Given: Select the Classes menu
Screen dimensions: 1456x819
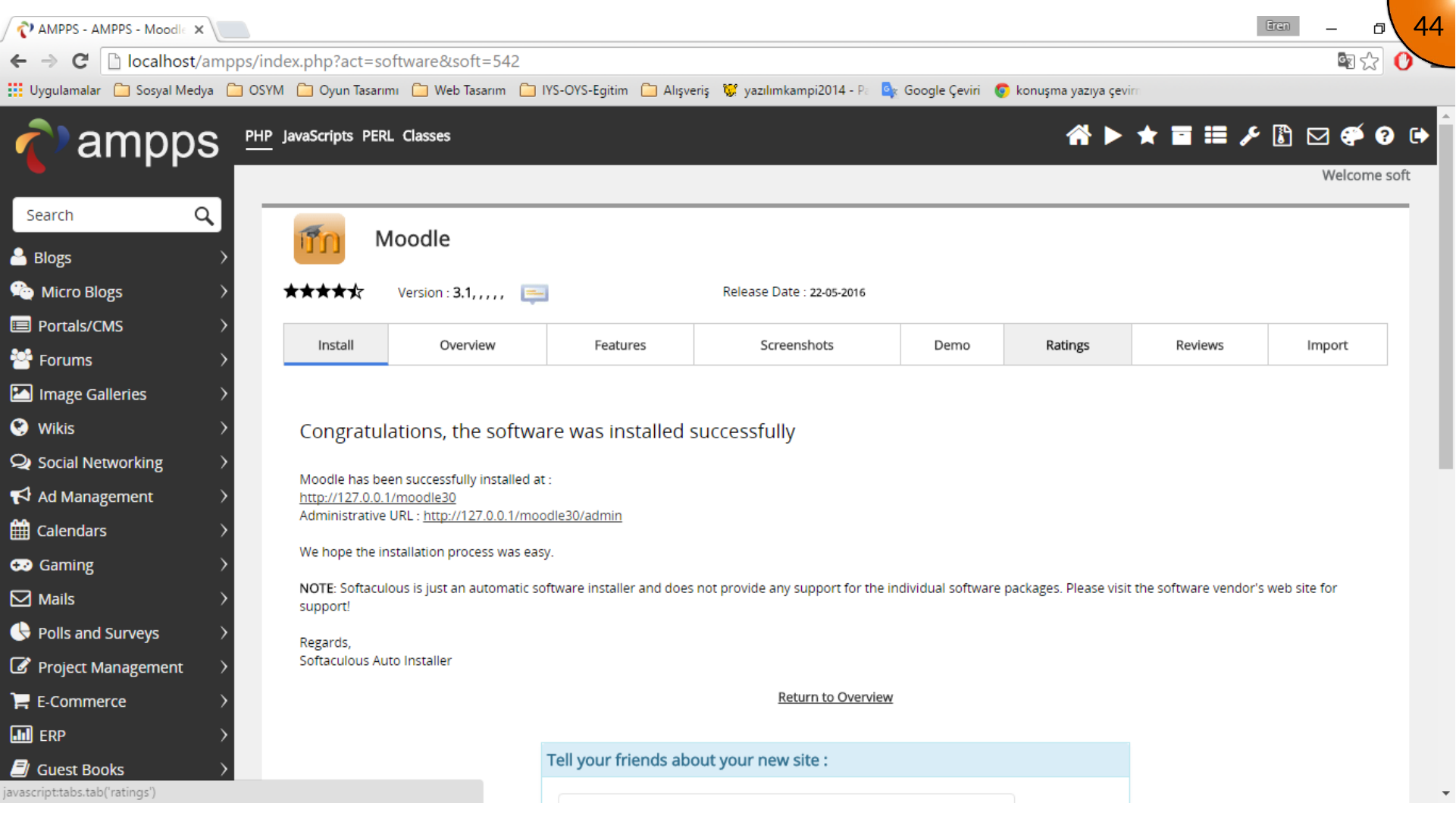Looking at the screenshot, I should (x=426, y=136).
